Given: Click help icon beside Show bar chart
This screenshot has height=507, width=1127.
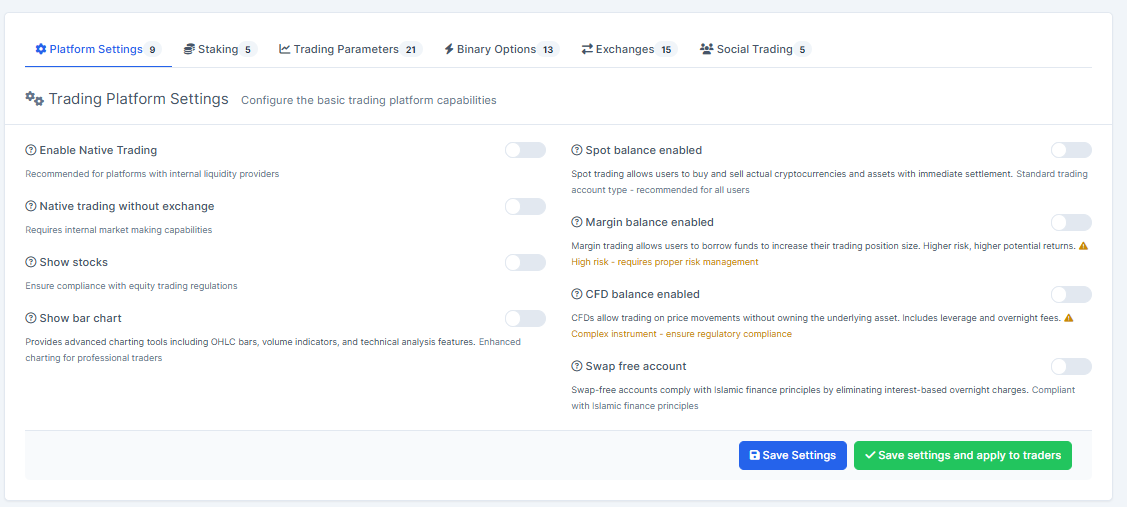Looking at the screenshot, I should (31, 318).
